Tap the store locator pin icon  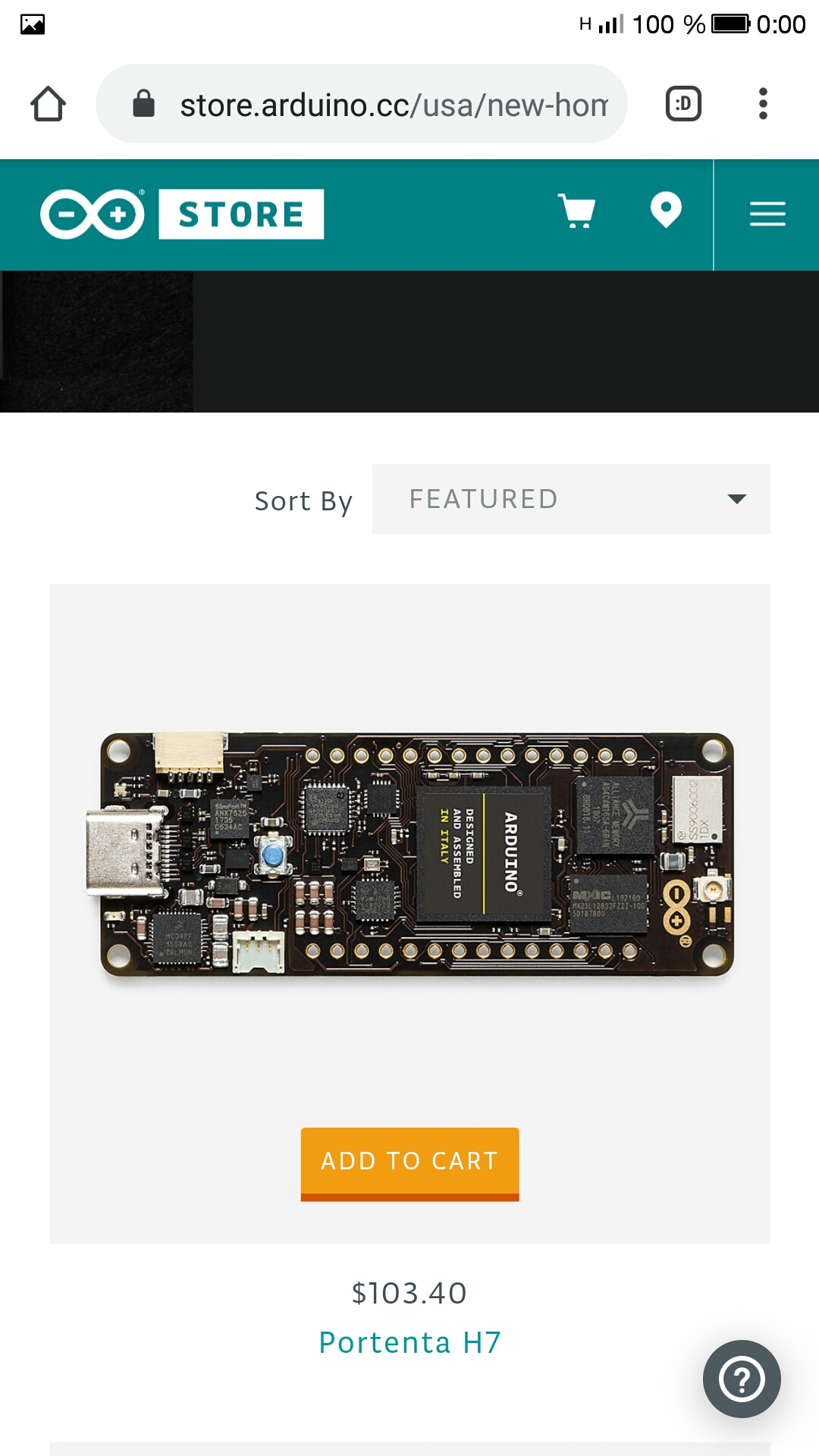click(x=666, y=210)
